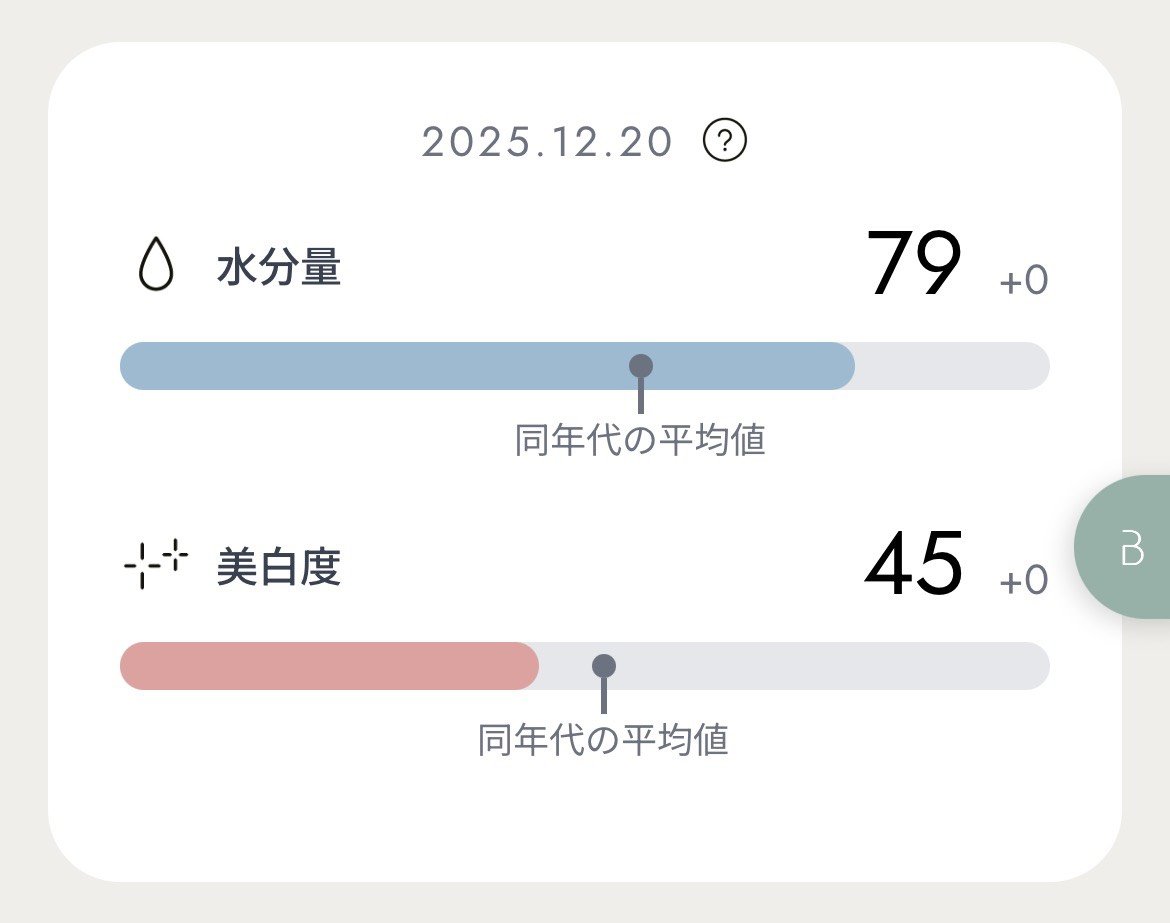
Task: Click the average marker dot on moisture bar
Action: (x=641, y=366)
